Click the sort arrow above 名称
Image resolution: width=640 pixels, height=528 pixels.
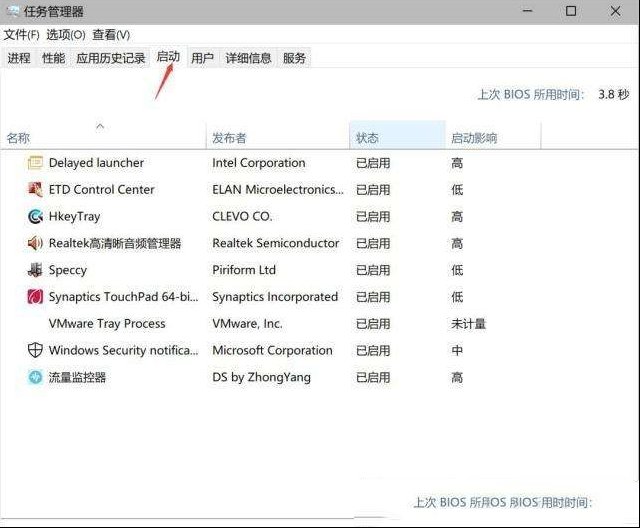[100, 126]
